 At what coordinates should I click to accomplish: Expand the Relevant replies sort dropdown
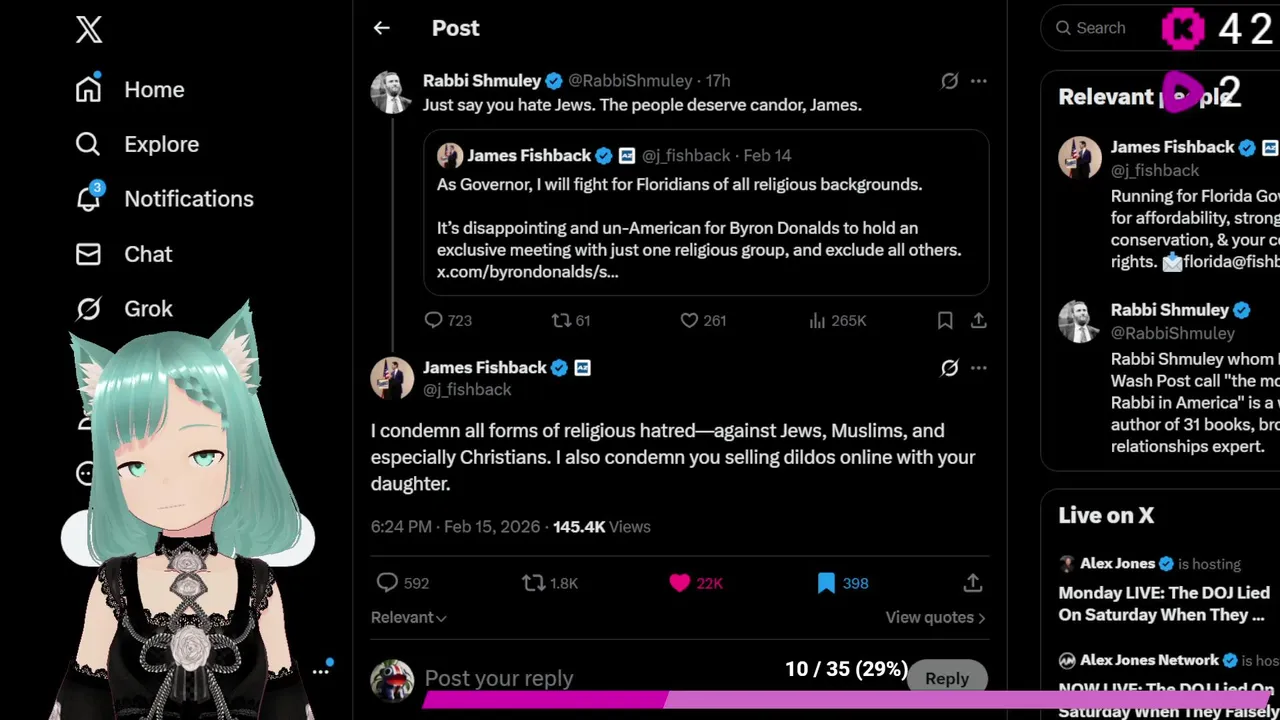(x=409, y=618)
